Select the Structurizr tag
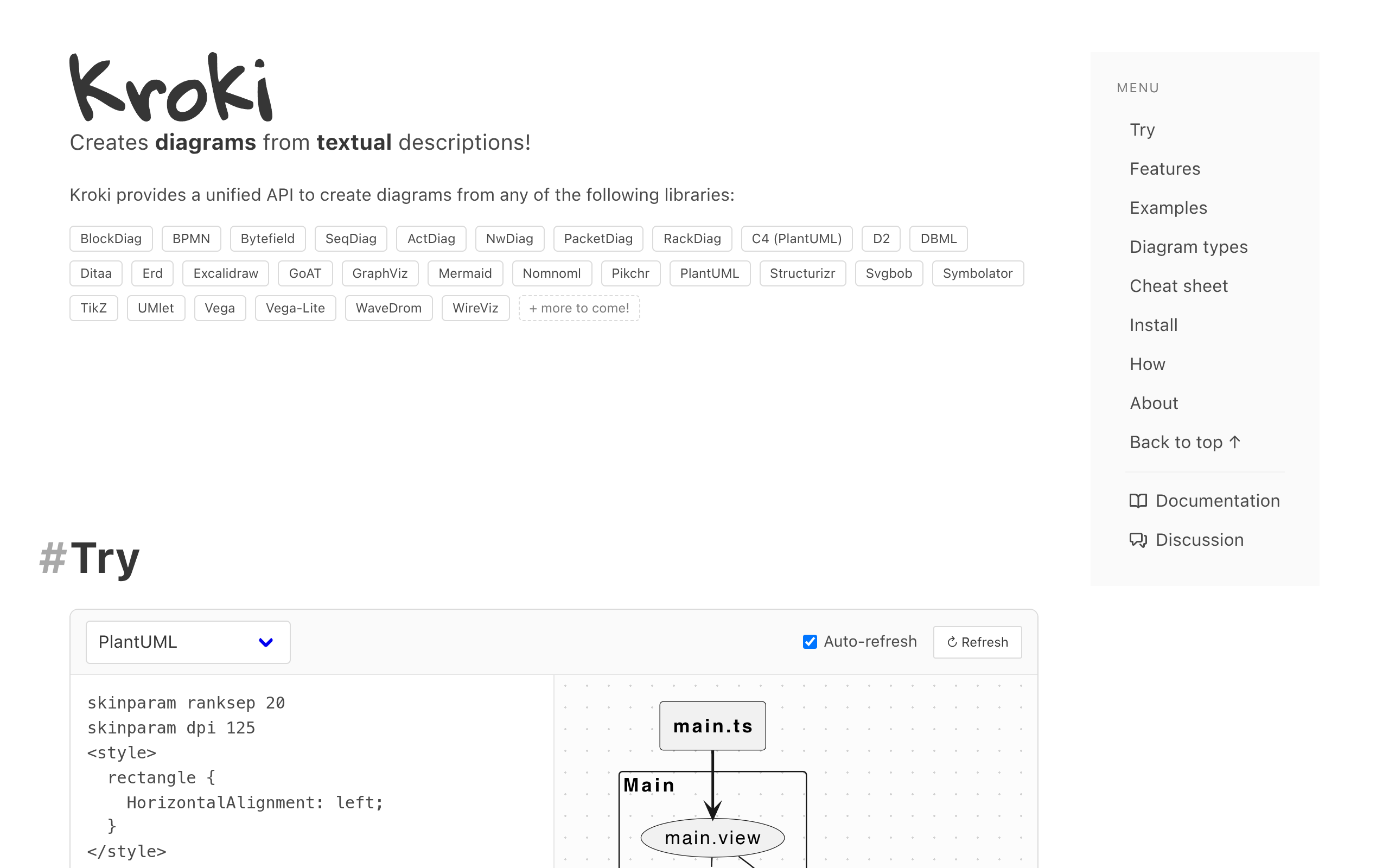 click(802, 273)
